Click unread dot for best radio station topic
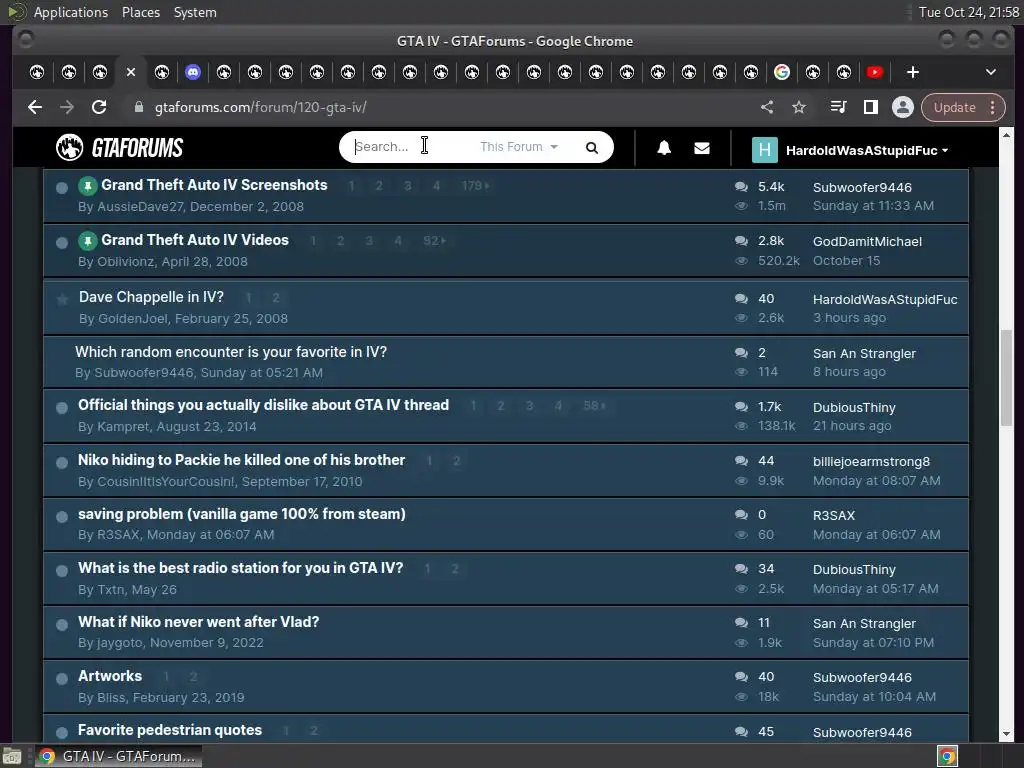 coord(62,571)
